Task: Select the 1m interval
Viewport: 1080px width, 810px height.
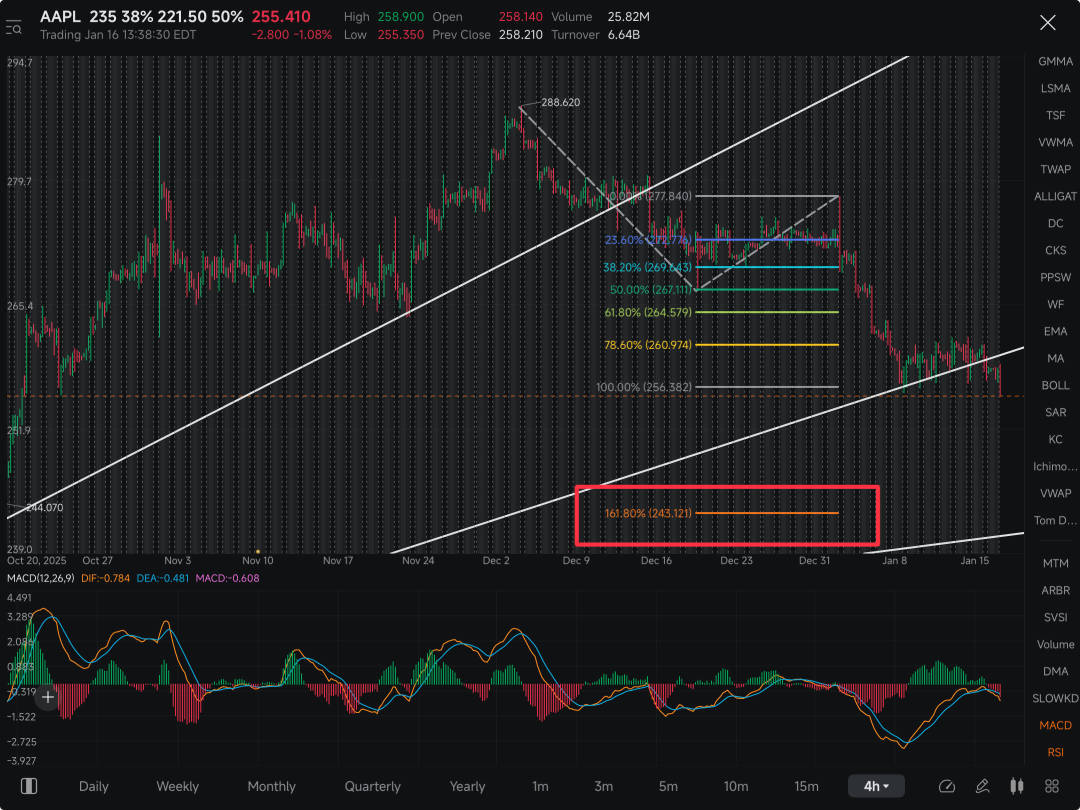Action: tap(540, 786)
